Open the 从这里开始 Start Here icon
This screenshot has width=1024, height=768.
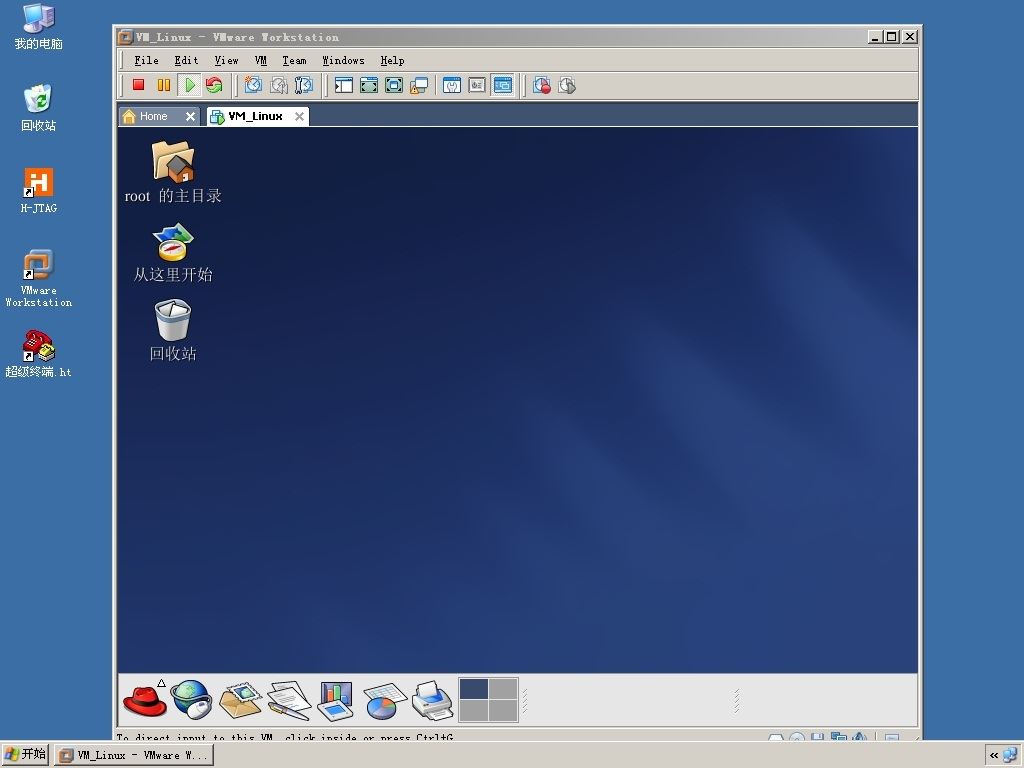[173, 253]
